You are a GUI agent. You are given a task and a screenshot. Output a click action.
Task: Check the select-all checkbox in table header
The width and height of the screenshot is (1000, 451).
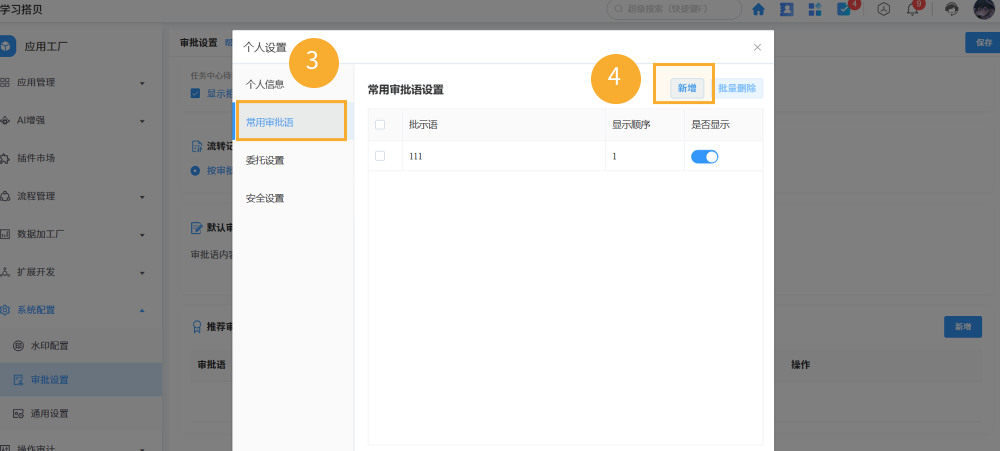coord(380,125)
